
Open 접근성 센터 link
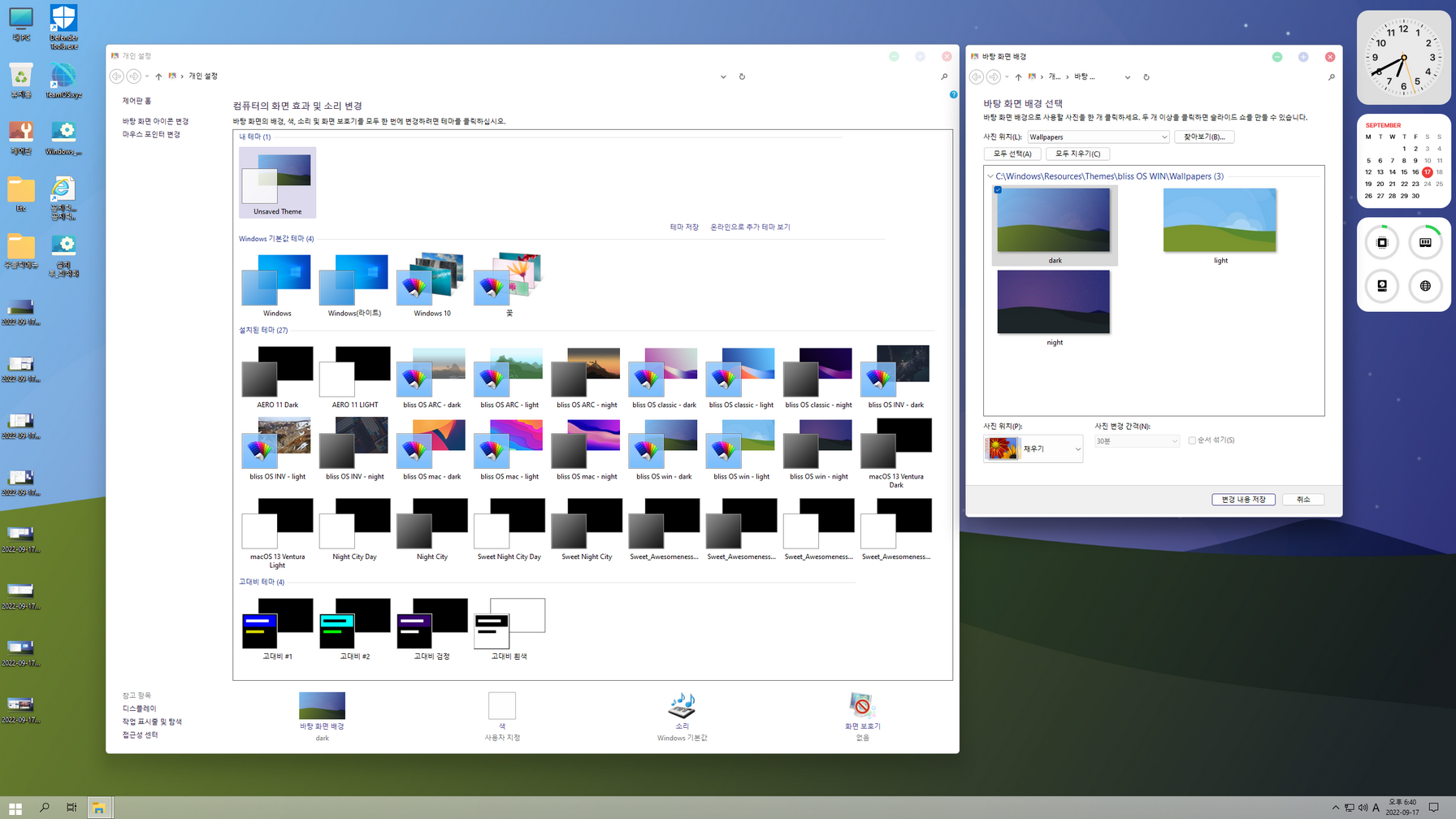pos(140,734)
